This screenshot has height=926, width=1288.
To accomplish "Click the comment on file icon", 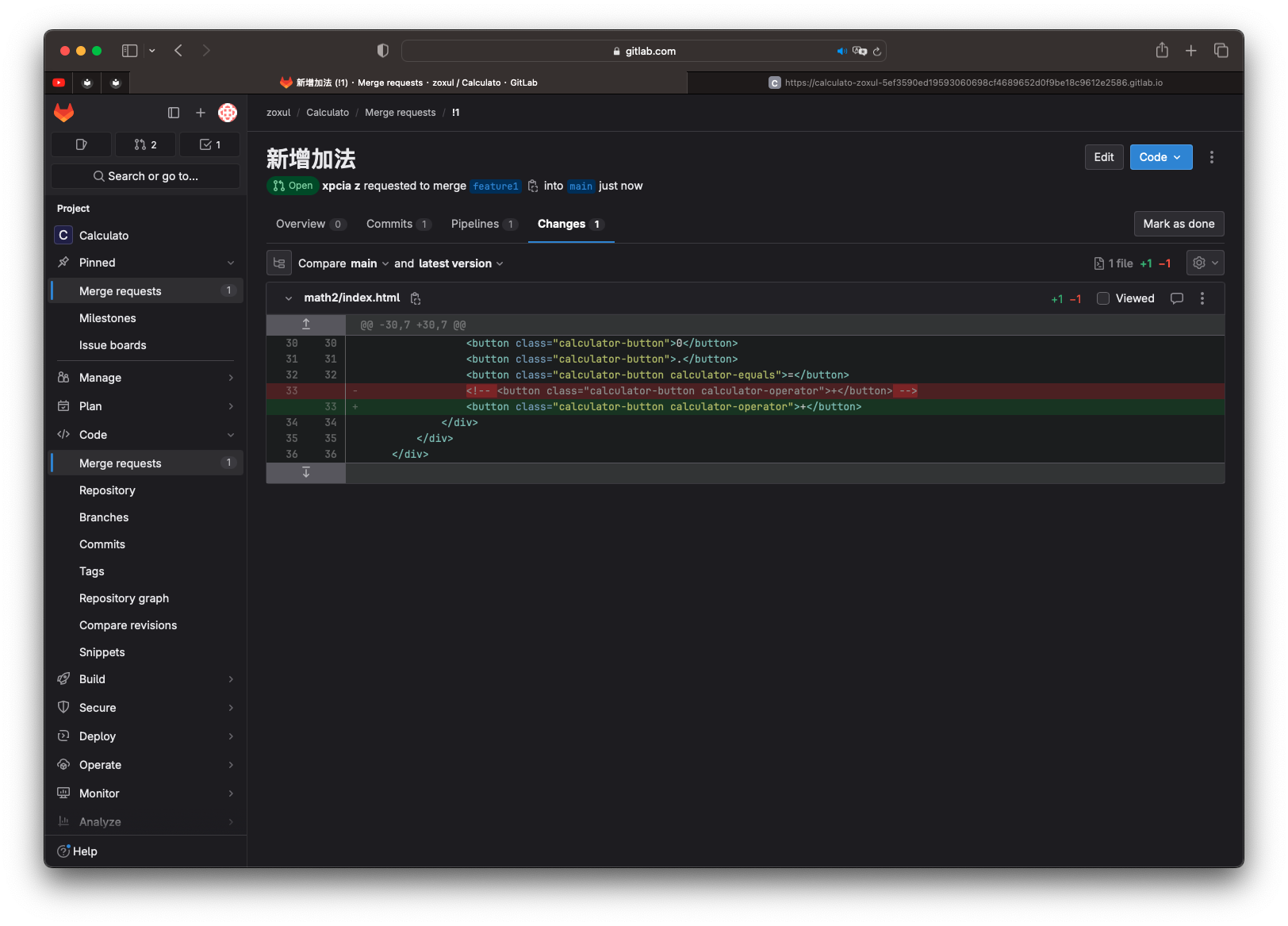I will pos(1177,298).
